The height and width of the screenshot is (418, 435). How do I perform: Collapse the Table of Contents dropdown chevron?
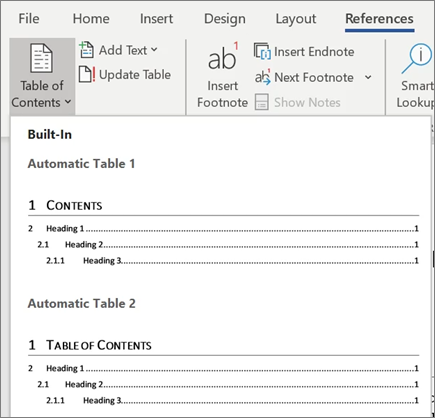point(68,101)
